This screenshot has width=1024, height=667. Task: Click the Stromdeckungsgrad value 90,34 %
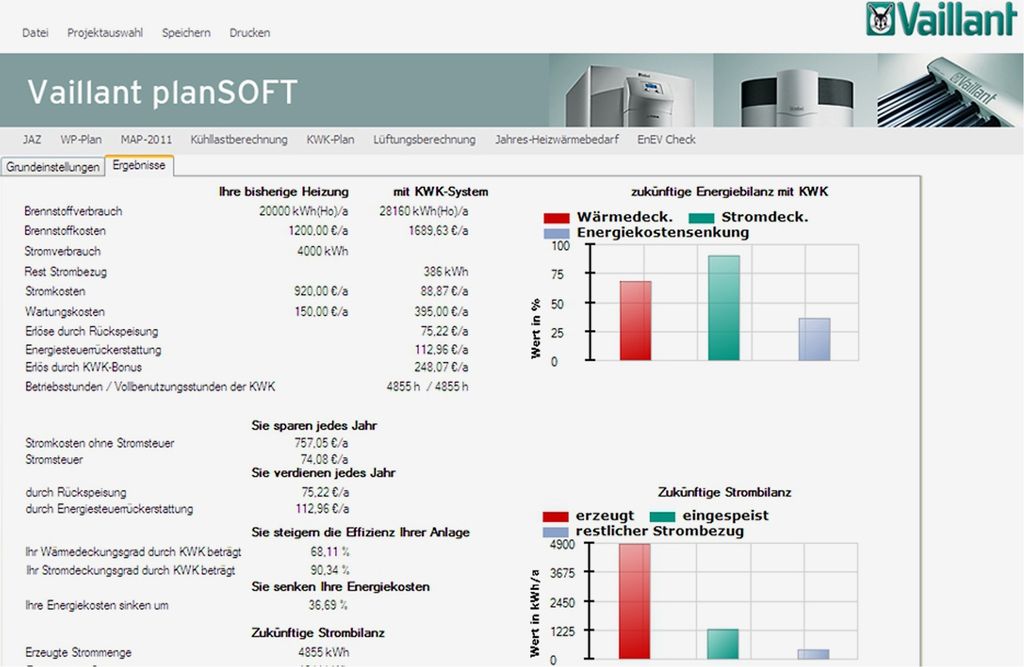point(330,570)
